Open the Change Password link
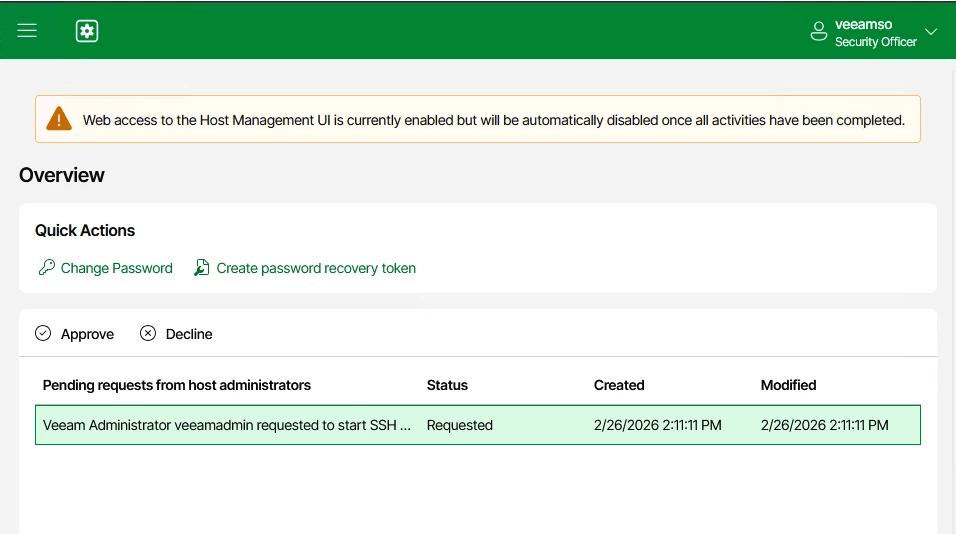The height and width of the screenshot is (534, 956). pyautogui.click(x=116, y=268)
